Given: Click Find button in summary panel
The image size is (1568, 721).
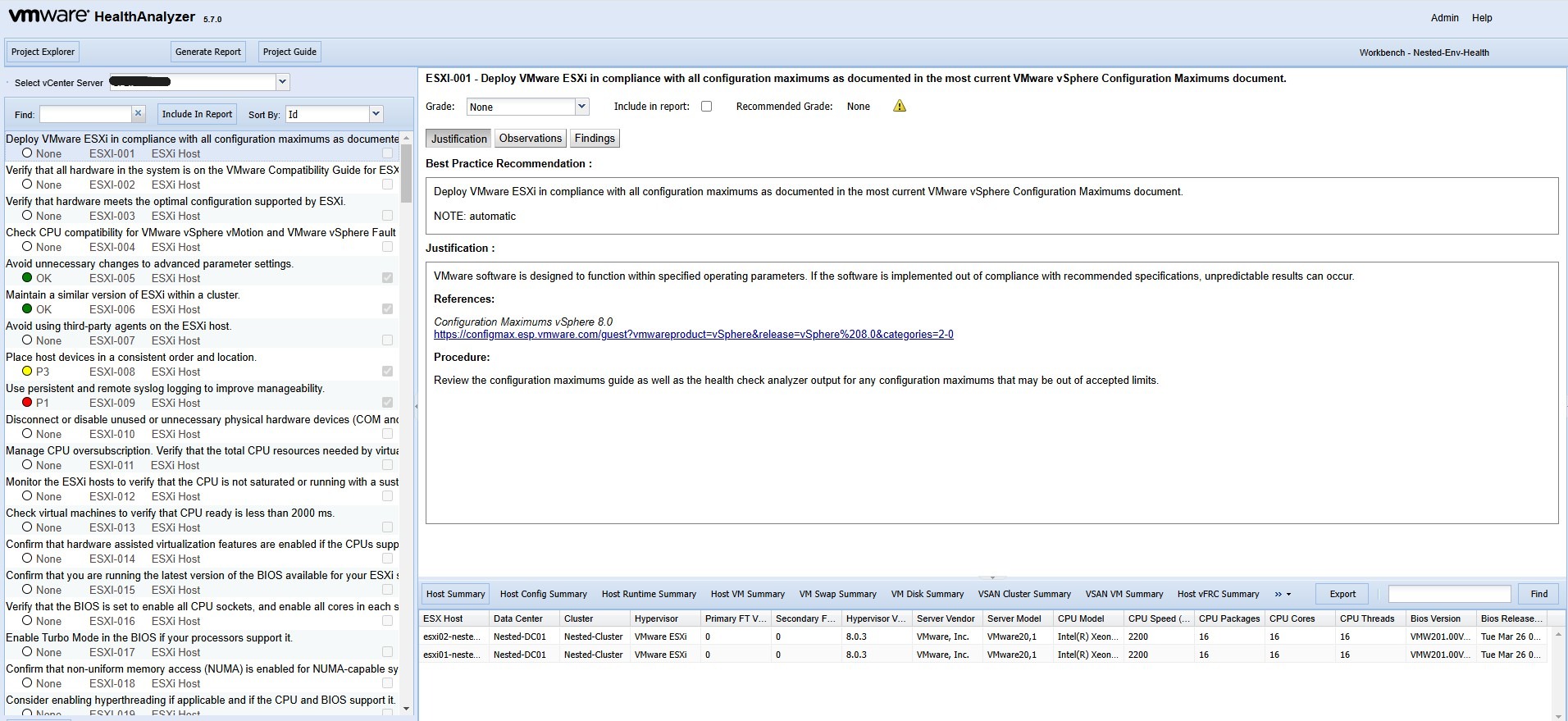Looking at the screenshot, I should click(1539, 594).
